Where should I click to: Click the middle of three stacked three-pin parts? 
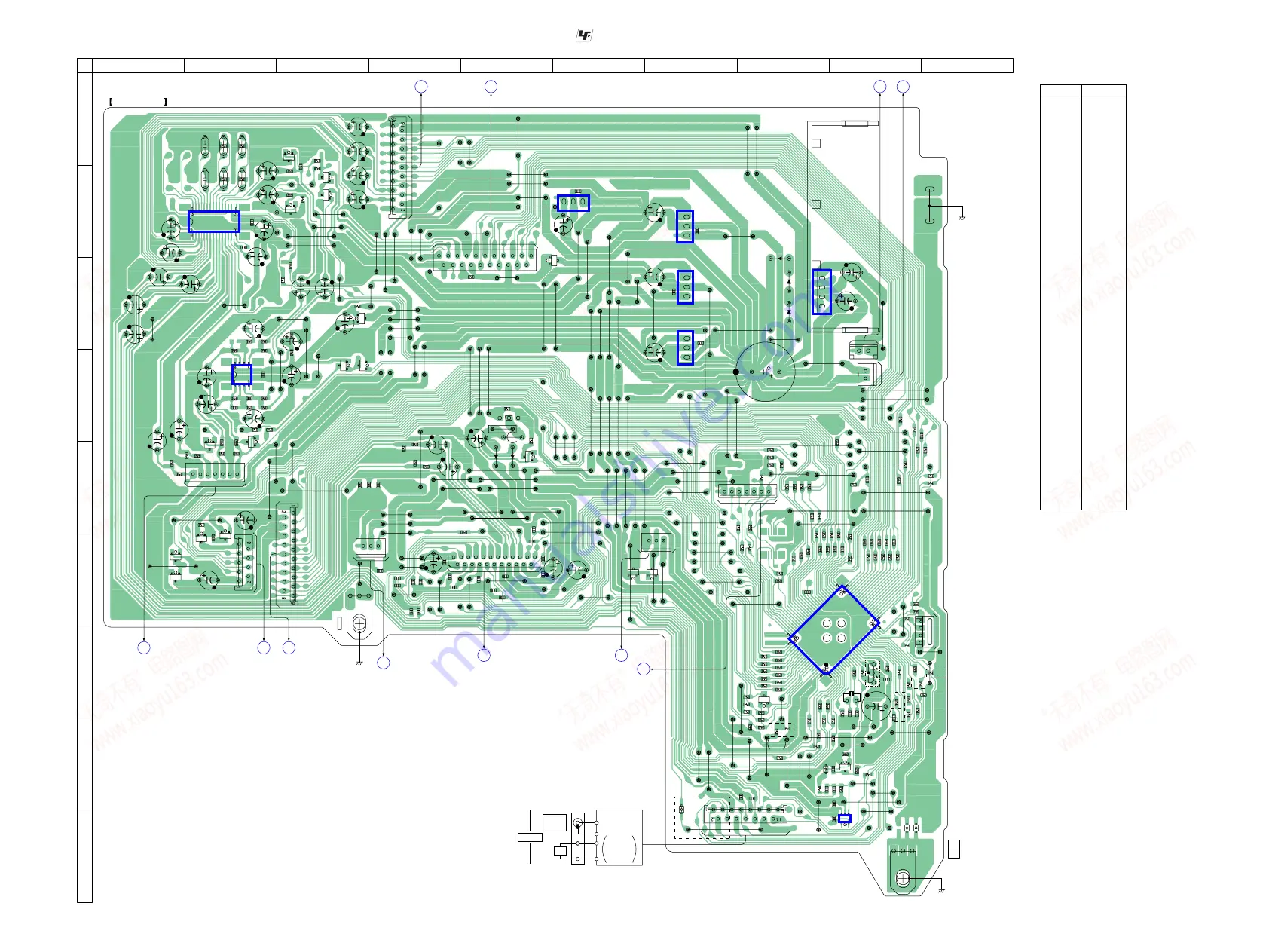point(685,287)
